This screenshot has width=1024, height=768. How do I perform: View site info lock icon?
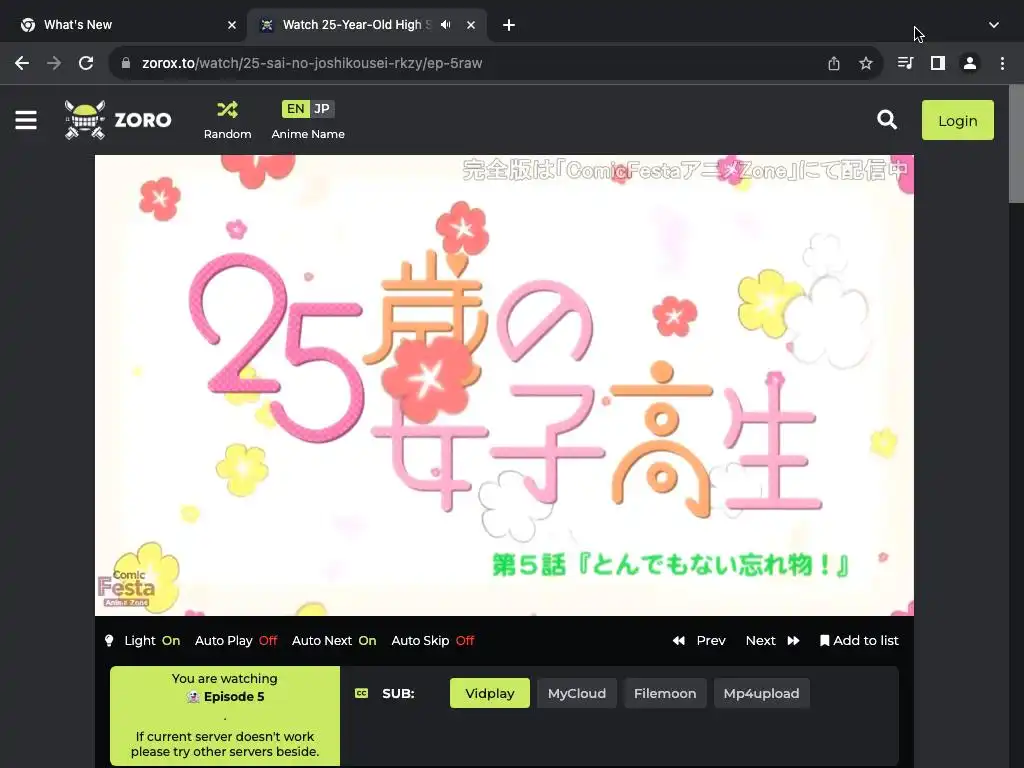tap(126, 63)
